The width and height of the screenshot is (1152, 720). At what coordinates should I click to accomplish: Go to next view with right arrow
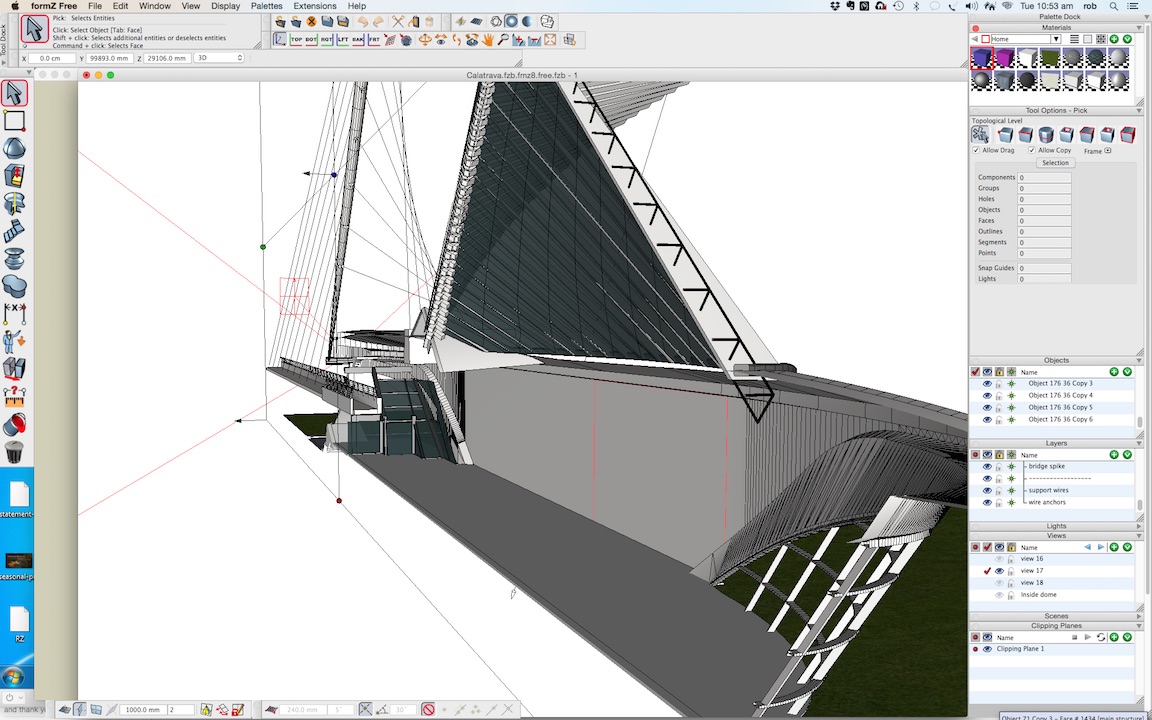[1101, 547]
